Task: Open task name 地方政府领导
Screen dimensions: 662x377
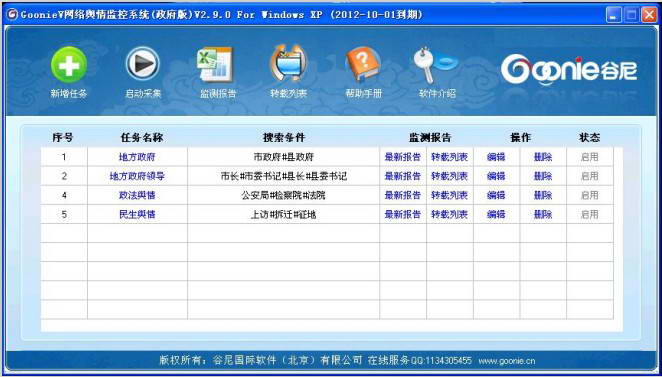Action: pyautogui.click(x=137, y=176)
